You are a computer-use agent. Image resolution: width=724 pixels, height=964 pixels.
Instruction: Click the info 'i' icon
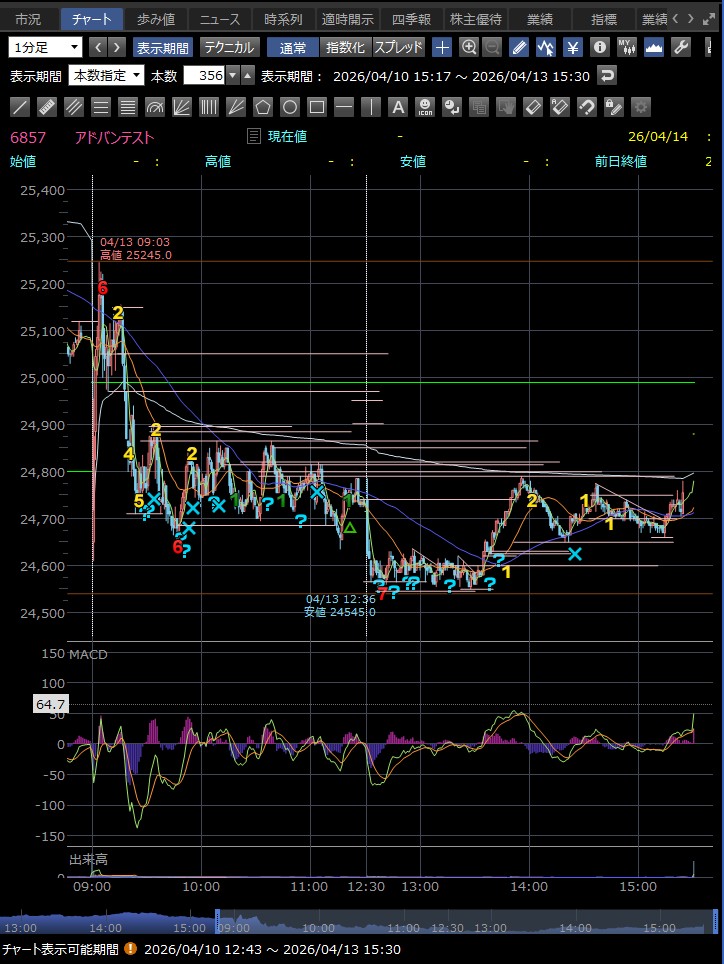[x=600, y=47]
